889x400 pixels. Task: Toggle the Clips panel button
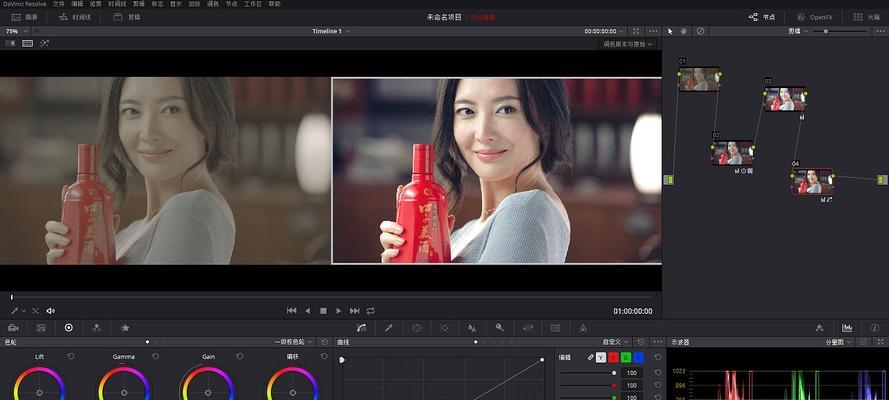click(x=126, y=17)
